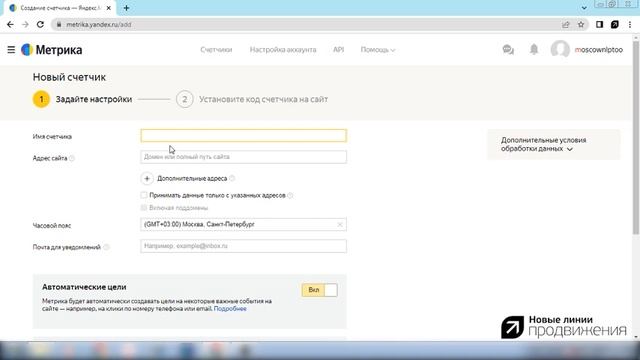Screen dimensions: 640x360
Task: Close the Создание счетчика tab
Action: point(109,8)
